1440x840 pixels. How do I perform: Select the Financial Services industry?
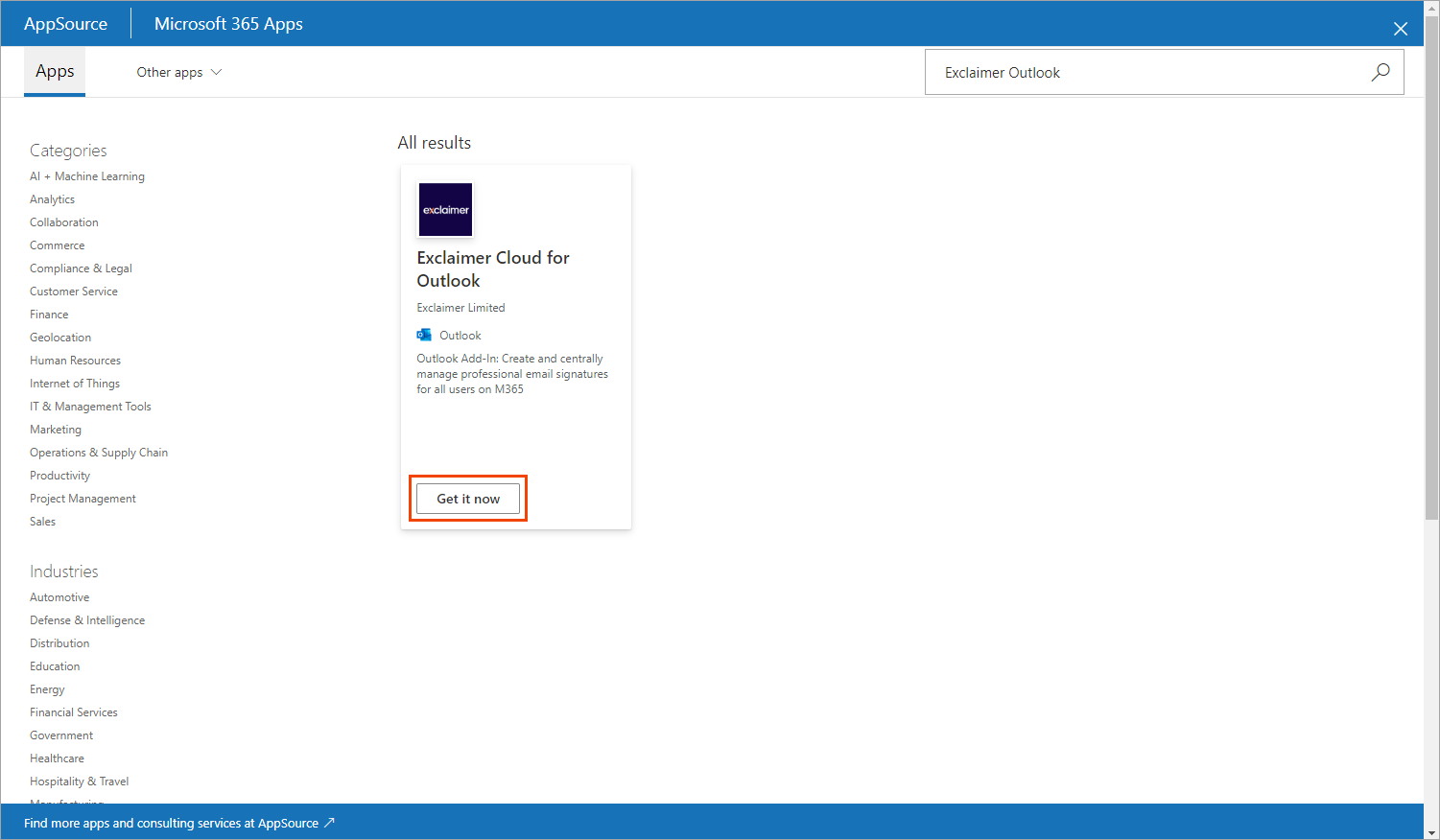(x=74, y=712)
